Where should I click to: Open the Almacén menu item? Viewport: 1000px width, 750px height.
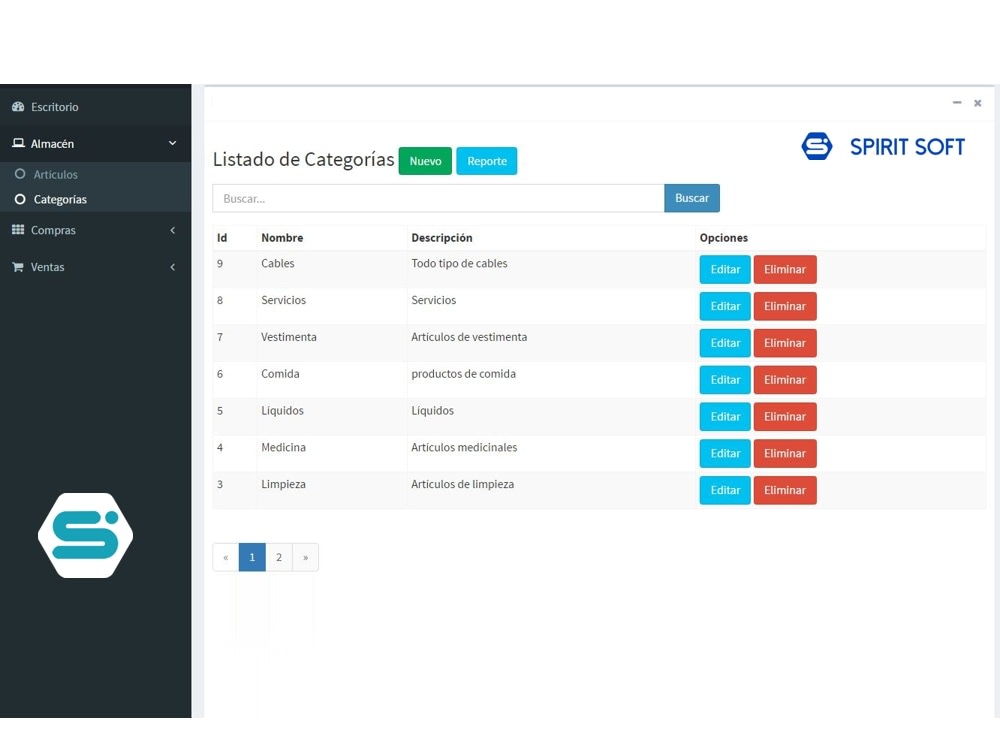pos(96,143)
